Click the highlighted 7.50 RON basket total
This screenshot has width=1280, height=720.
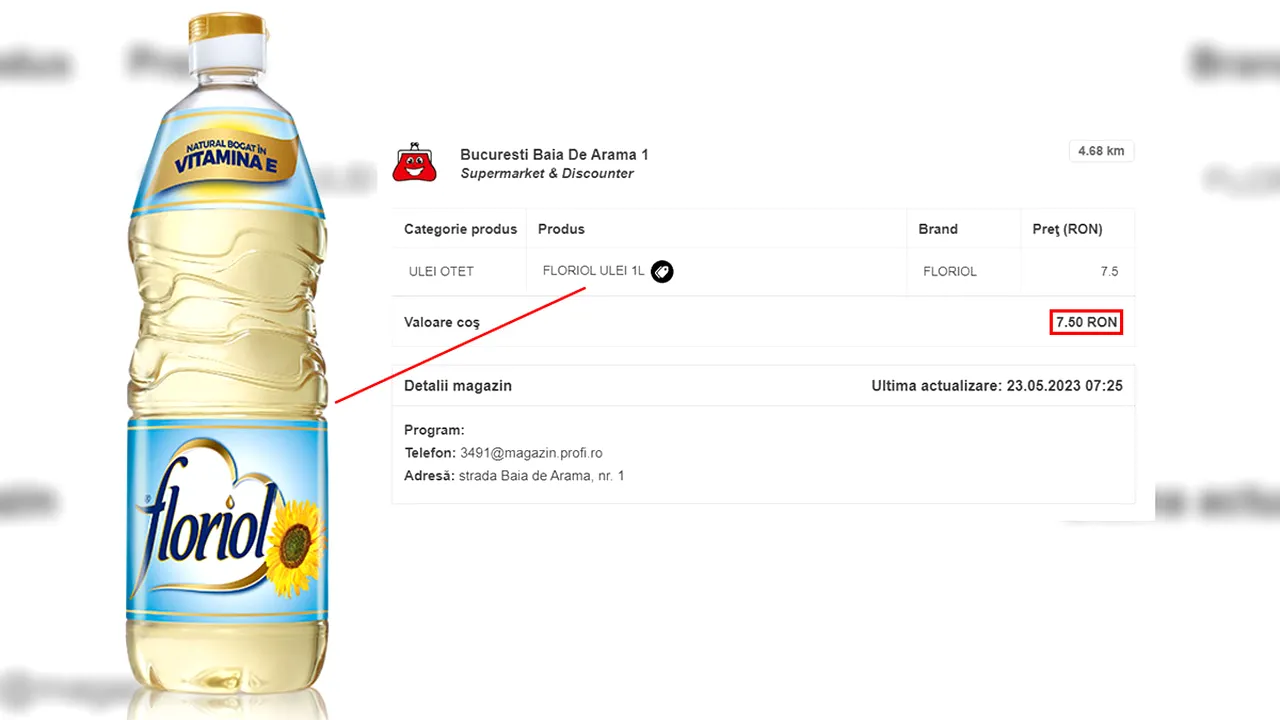tap(1086, 322)
